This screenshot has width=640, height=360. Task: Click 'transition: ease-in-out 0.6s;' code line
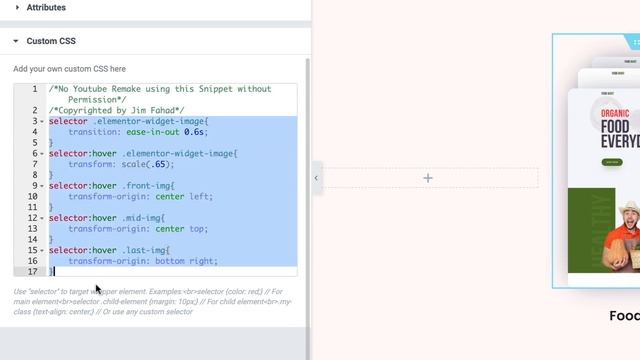pyautogui.click(x=138, y=132)
